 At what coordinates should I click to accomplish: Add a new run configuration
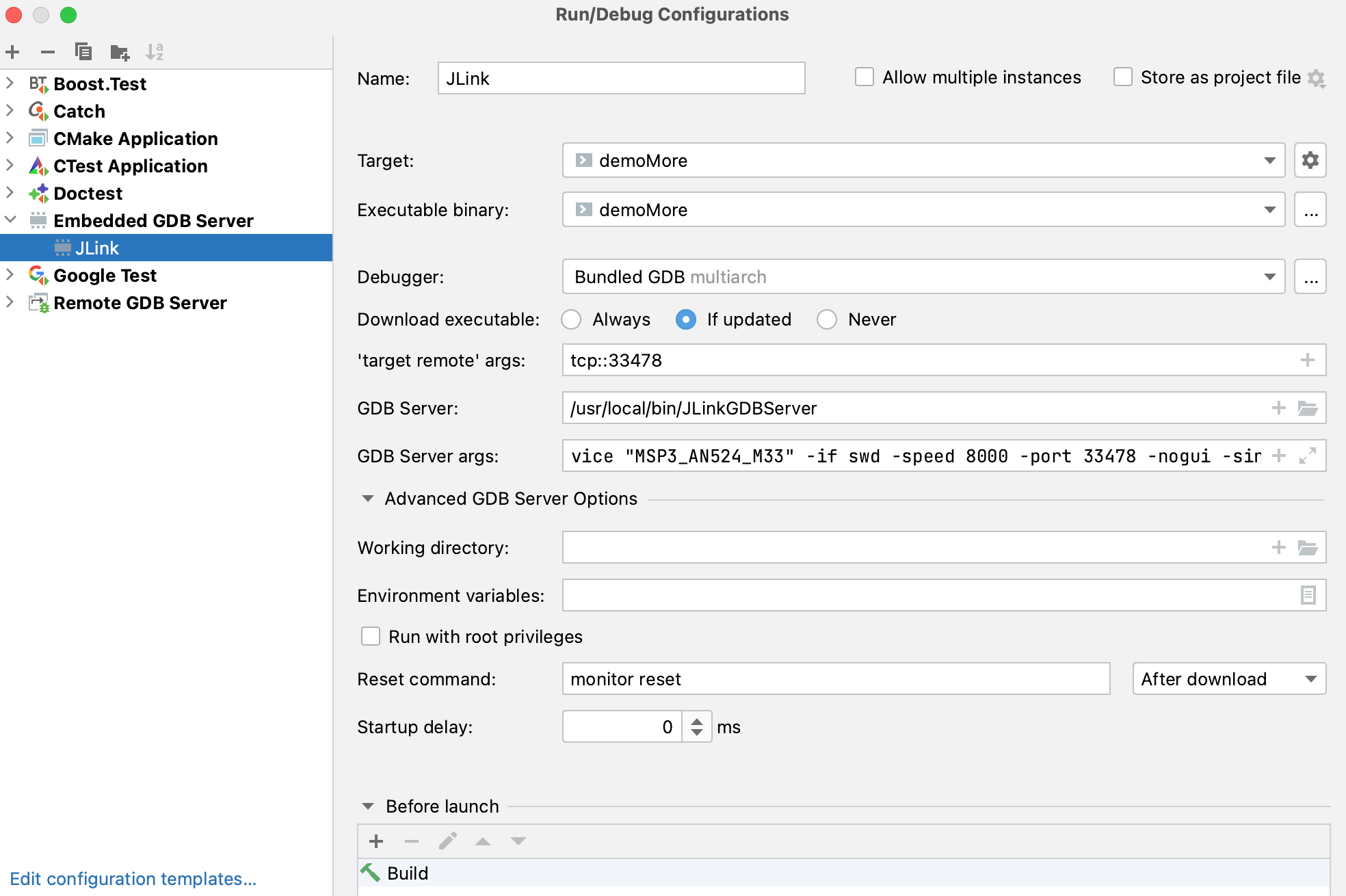[12, 51]
